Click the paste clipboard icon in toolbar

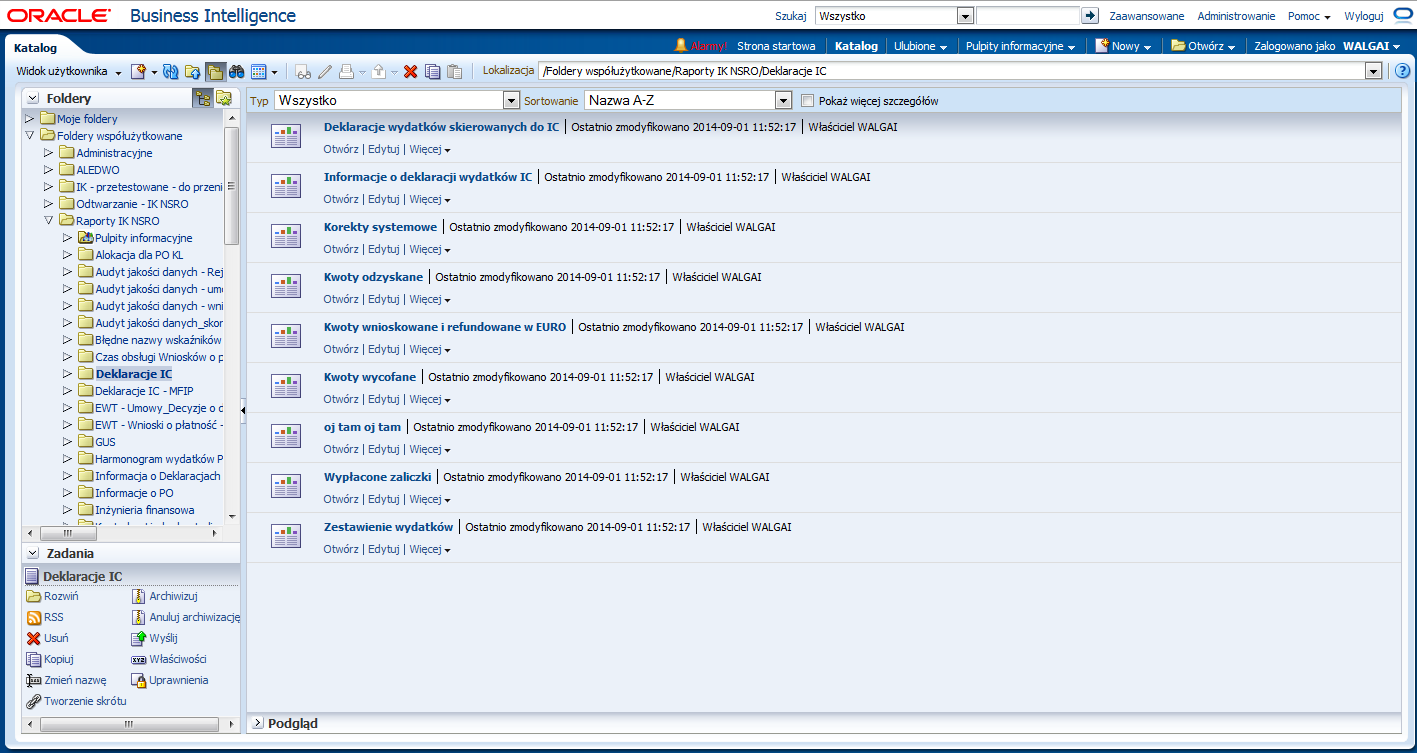[x=454, y=71]
